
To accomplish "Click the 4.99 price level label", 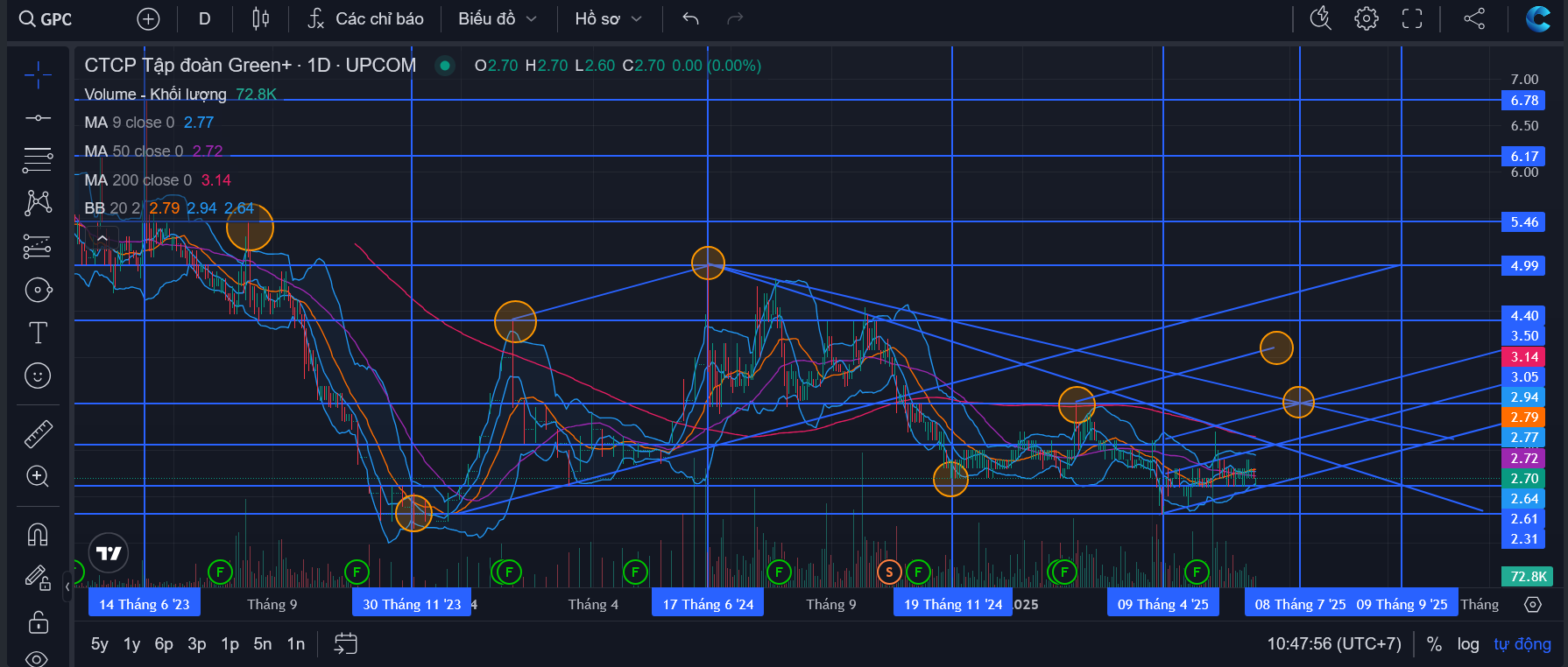I will (x=1524, y=266).
